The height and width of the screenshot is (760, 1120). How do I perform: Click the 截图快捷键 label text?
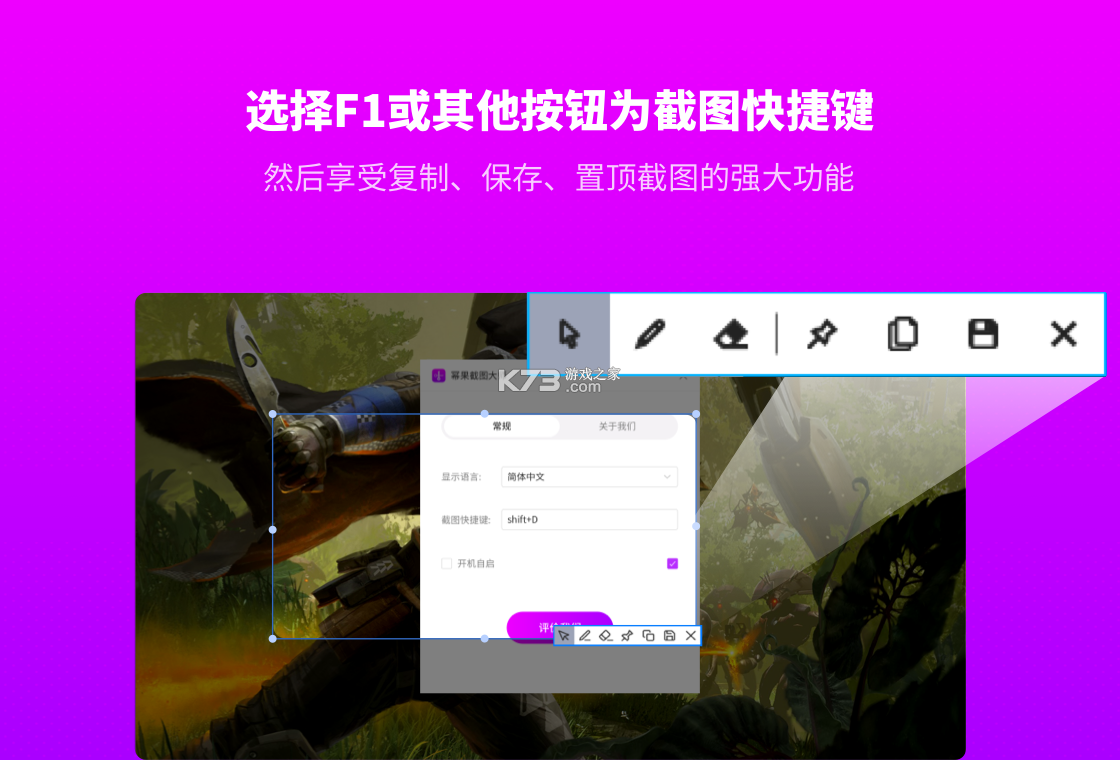tap(466, 520)
